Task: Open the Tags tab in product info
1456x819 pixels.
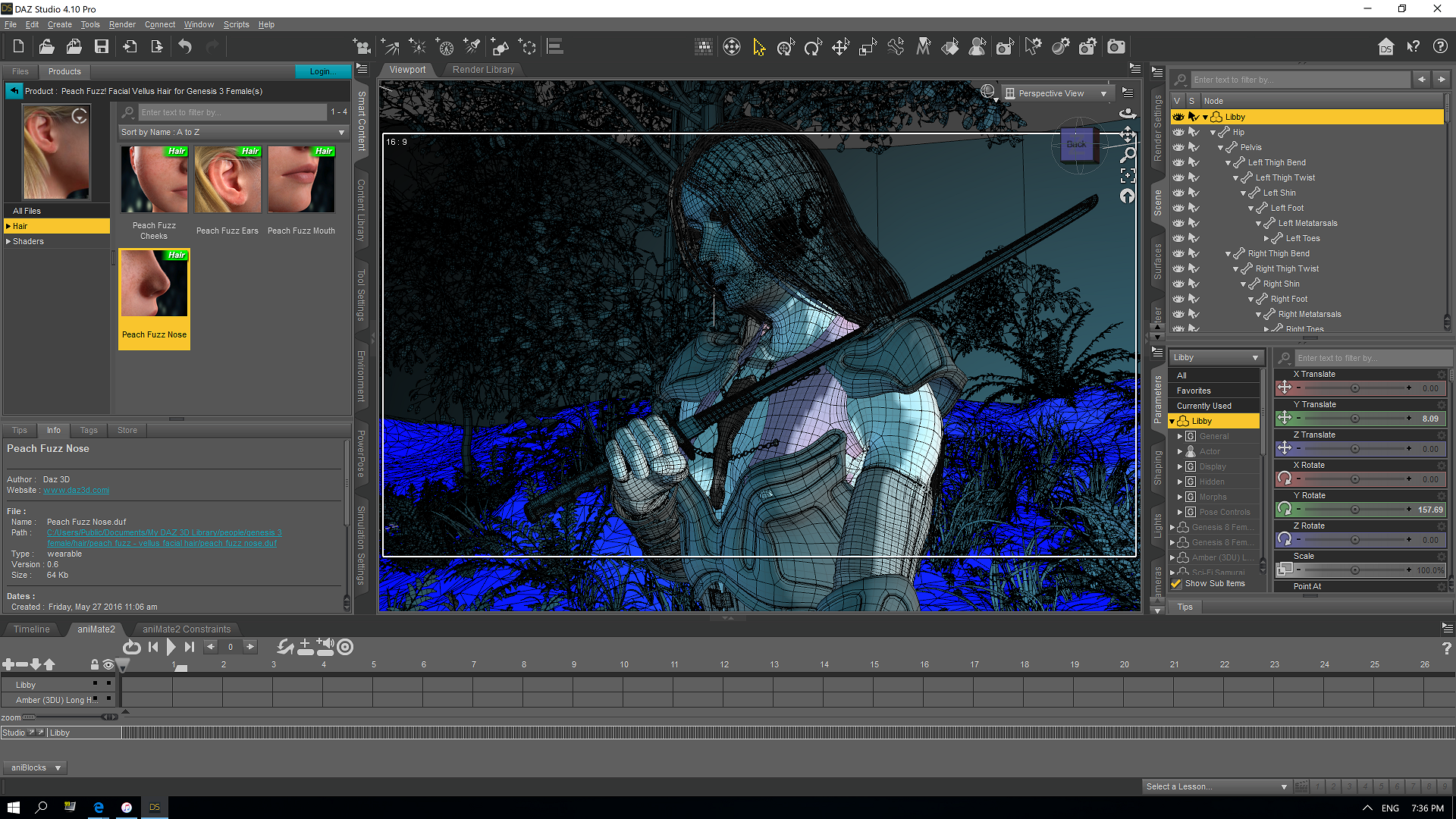Action: (89, 430)
